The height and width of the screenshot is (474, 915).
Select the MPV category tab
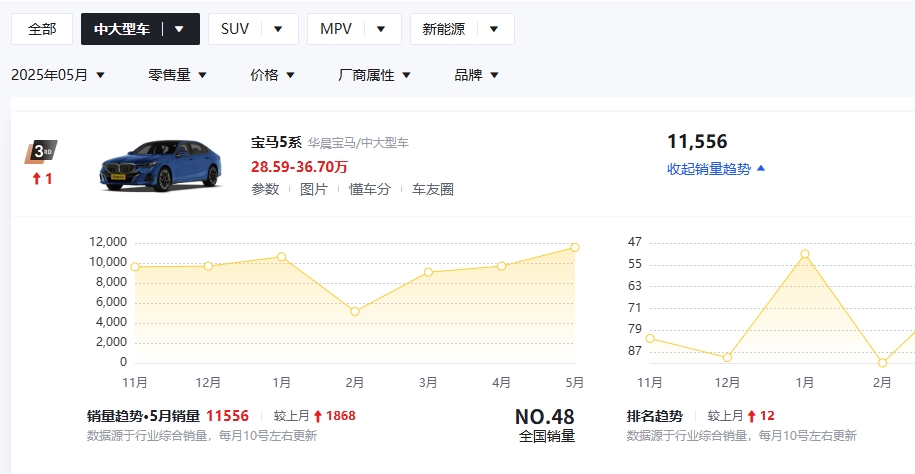[x=336, y=29]
